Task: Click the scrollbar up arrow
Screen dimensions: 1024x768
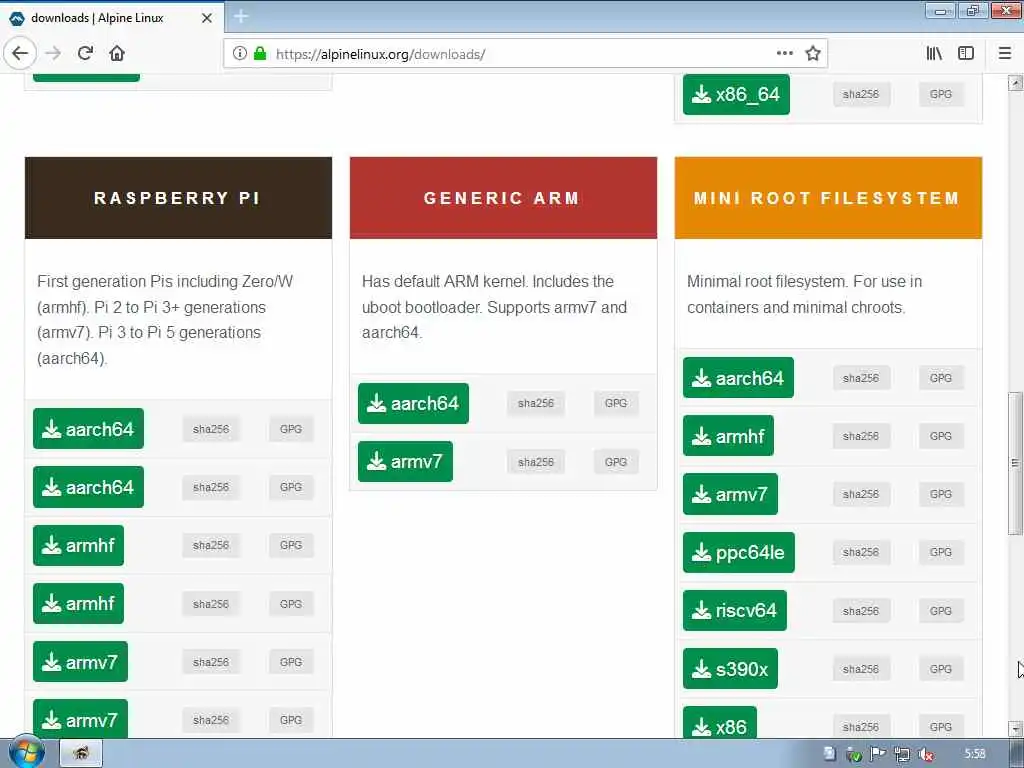Action: coord(1016,83)
